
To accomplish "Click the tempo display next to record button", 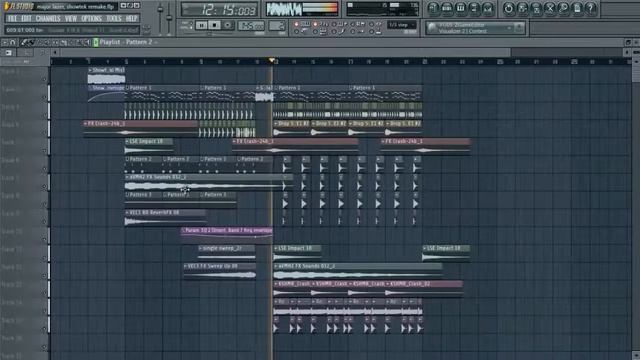I will pyautogui.click(x=251, y=26).
